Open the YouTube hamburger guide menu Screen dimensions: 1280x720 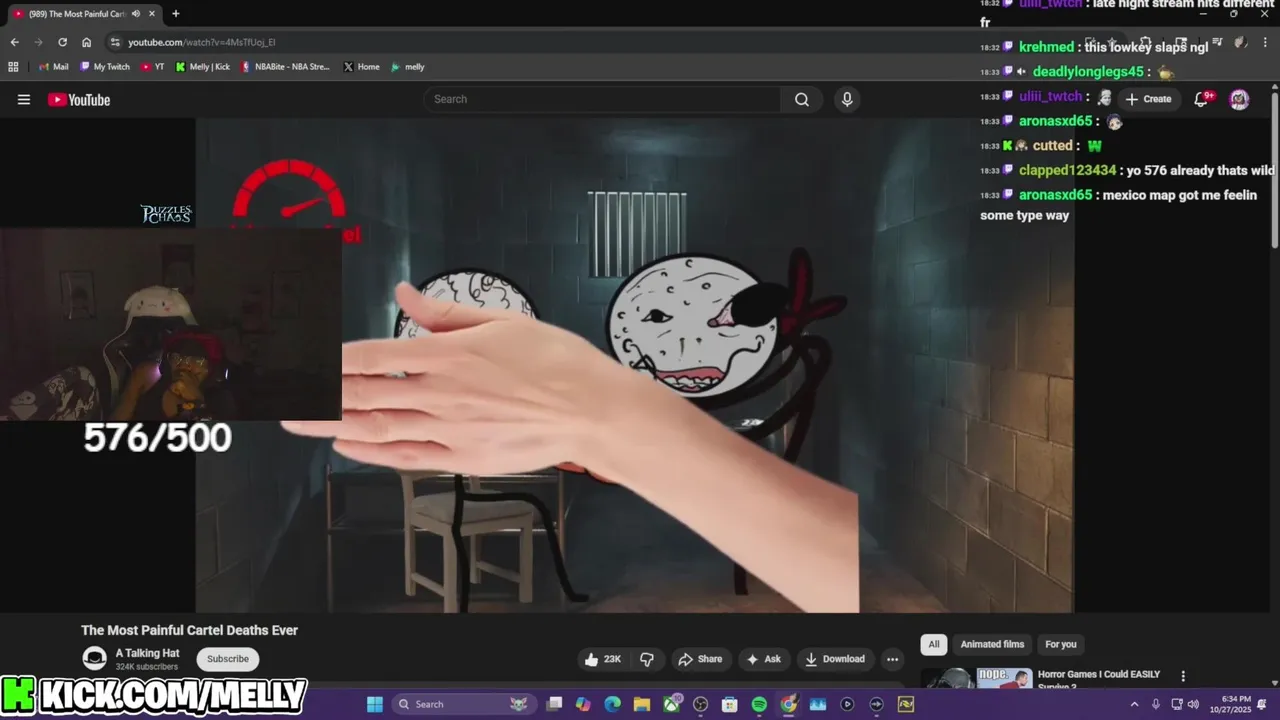24,99
